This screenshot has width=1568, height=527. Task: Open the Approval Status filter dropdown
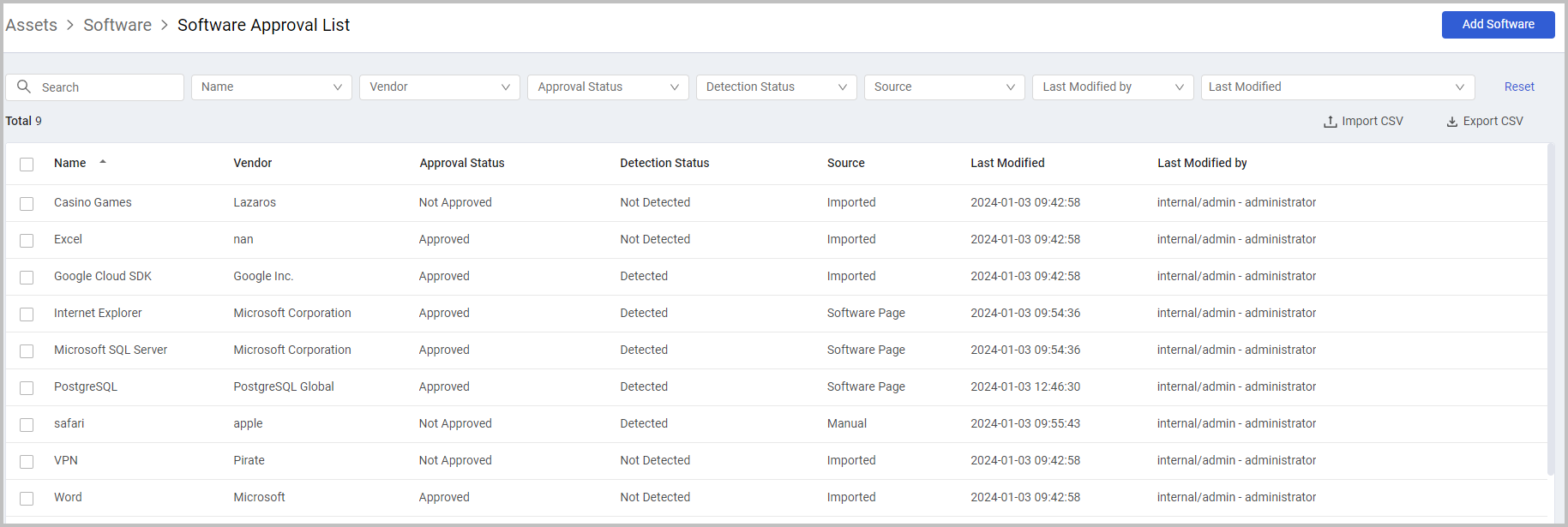[608, 87]
